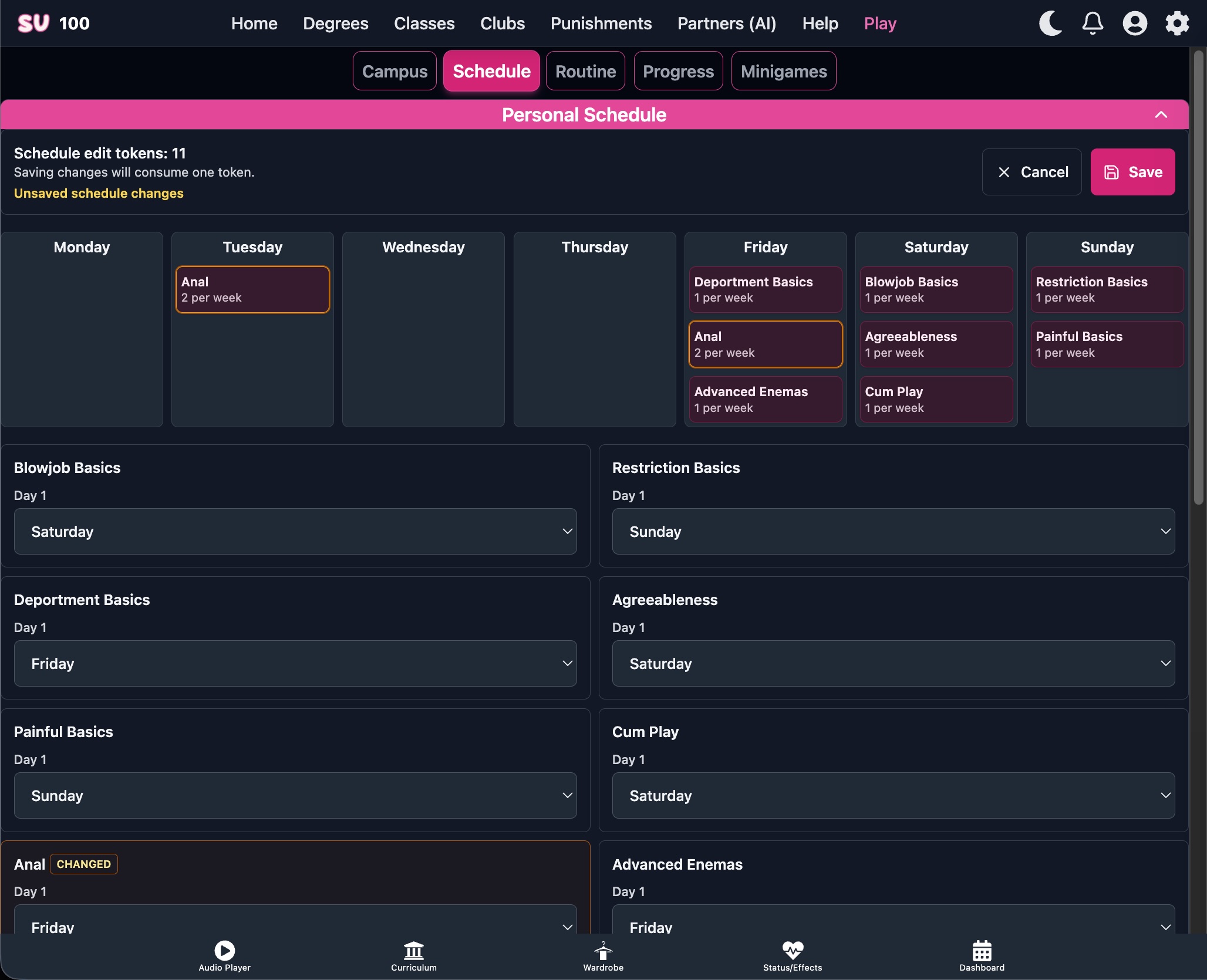Viewport: 1207px width, 980px height.
Task: Toggle dark mode with the moon icon
Action: point(1050,23)
